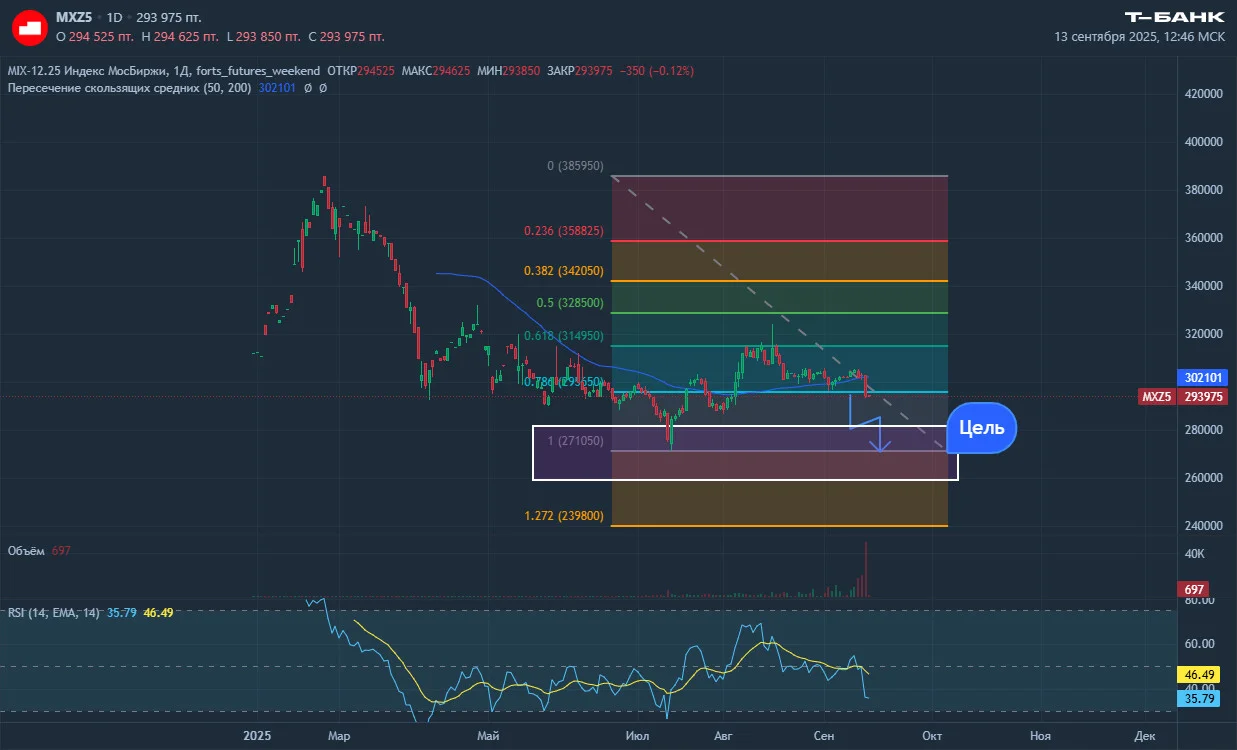Screen dimensions: 1237x750
Task: Click the ОТКР294525 value in the legend
Action: (360, 71)
